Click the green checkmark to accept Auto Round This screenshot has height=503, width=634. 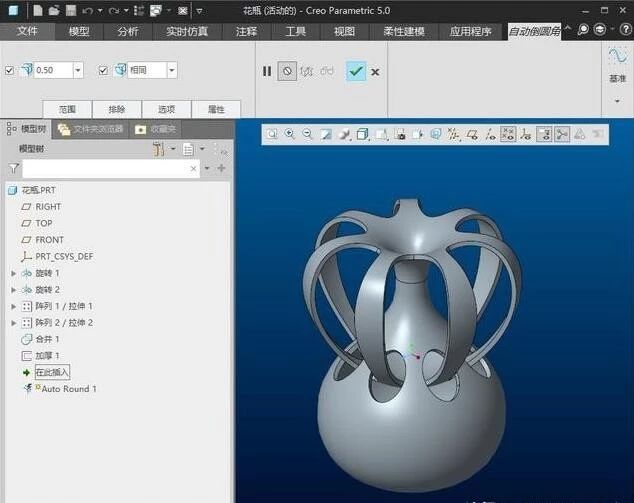tap(355, 71)
